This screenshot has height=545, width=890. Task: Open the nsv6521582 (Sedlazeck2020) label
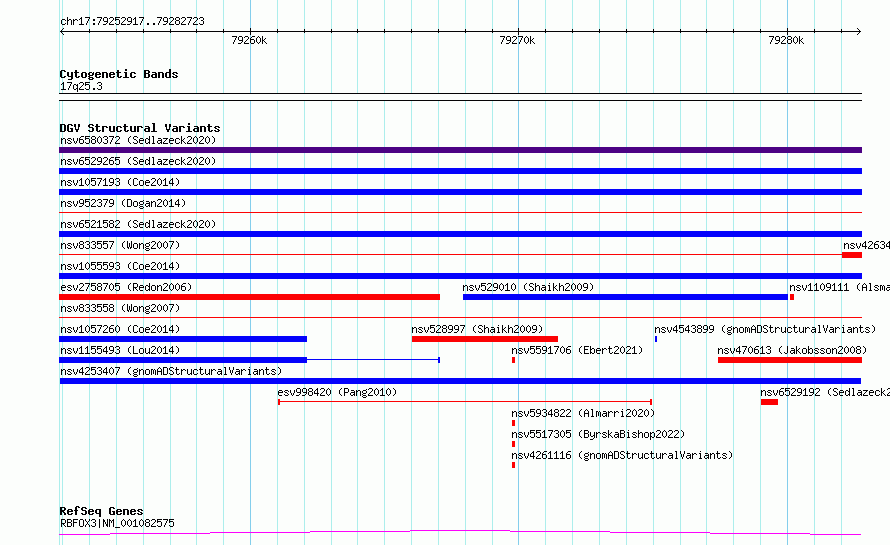point(138,224)
